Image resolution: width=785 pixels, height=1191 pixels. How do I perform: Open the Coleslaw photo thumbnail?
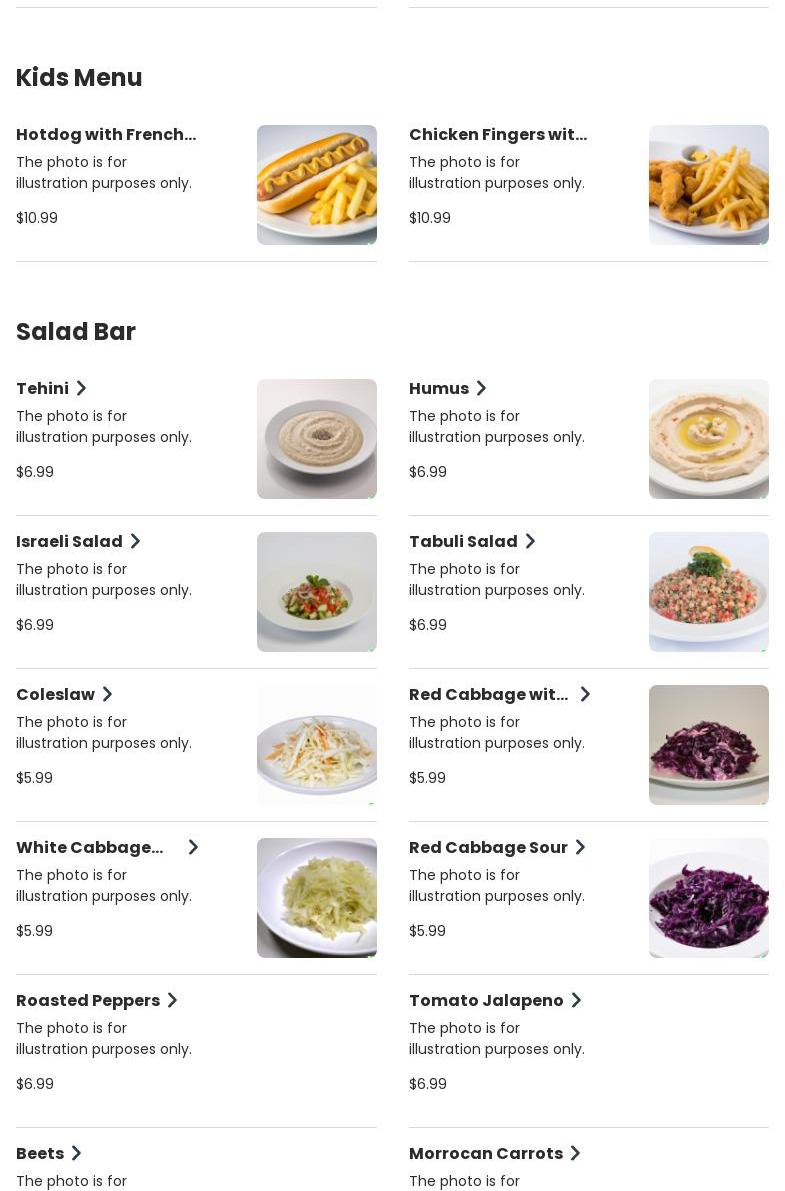coord(316,745)
